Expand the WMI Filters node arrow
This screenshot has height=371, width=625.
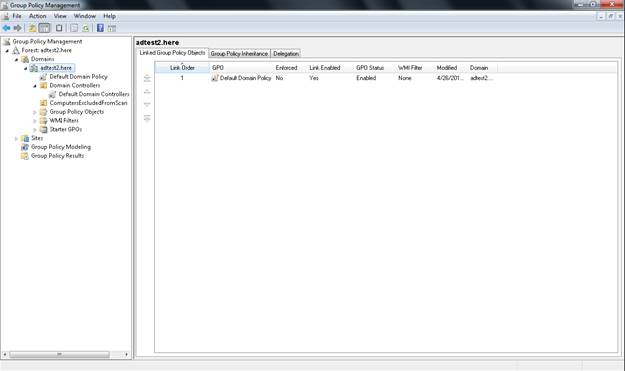tap(35, 121)
